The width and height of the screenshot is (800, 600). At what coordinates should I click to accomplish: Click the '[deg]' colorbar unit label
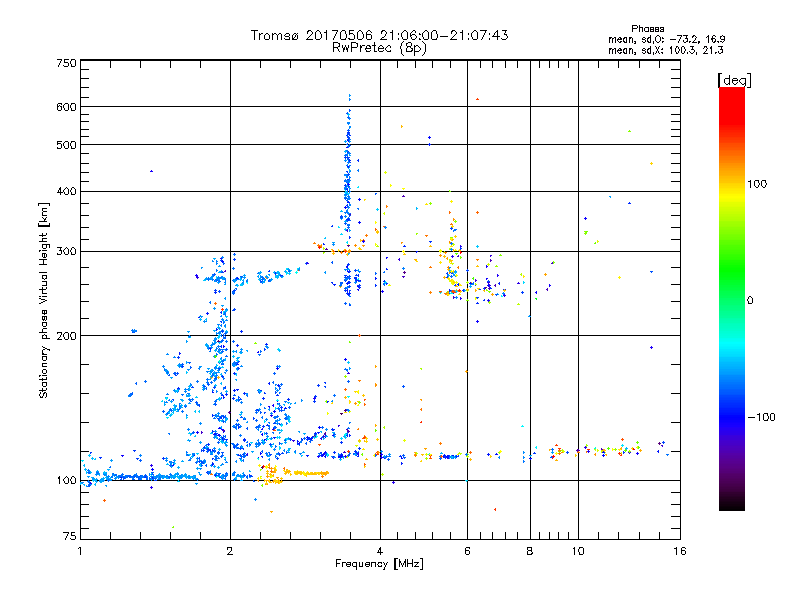coord(734,80)
